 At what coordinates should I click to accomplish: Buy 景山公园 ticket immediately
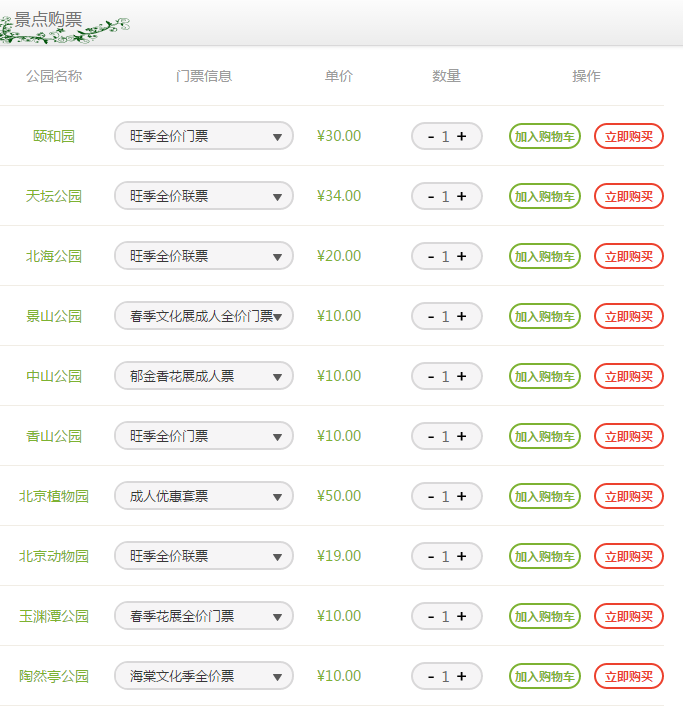tap(629, 317)
